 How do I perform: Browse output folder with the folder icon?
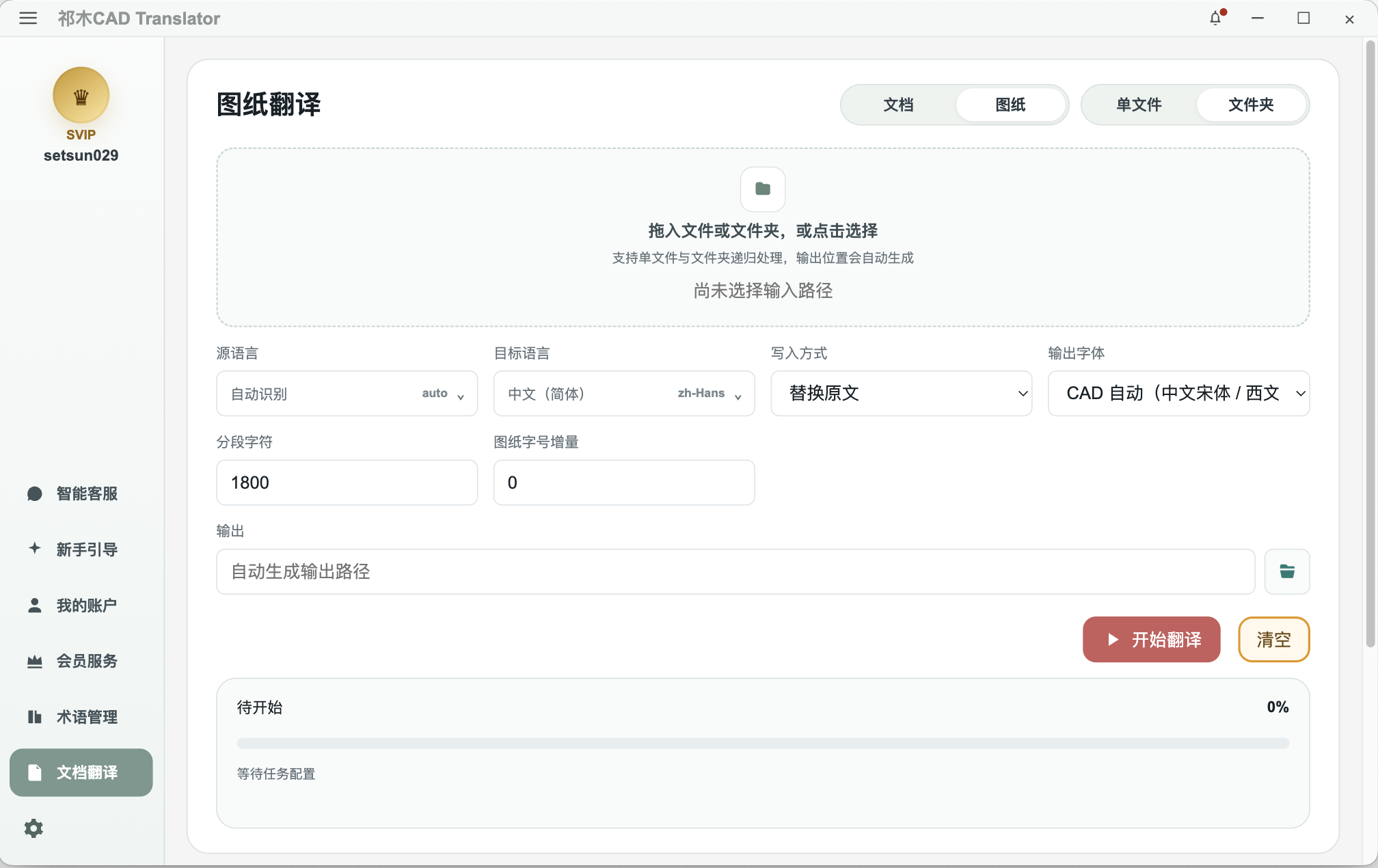click(1287, 571)
